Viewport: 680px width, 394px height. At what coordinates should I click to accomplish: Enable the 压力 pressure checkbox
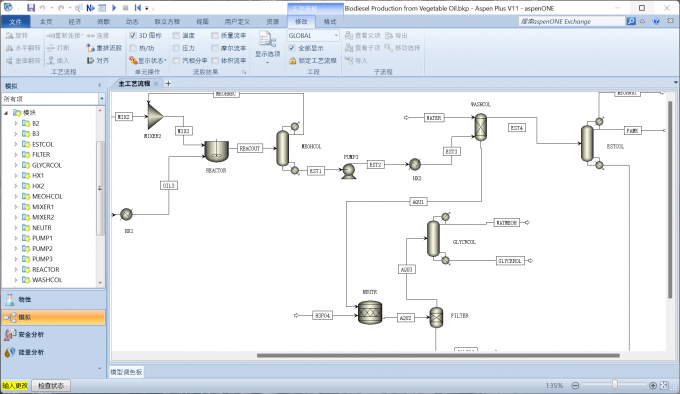click(x=176, y=48)
